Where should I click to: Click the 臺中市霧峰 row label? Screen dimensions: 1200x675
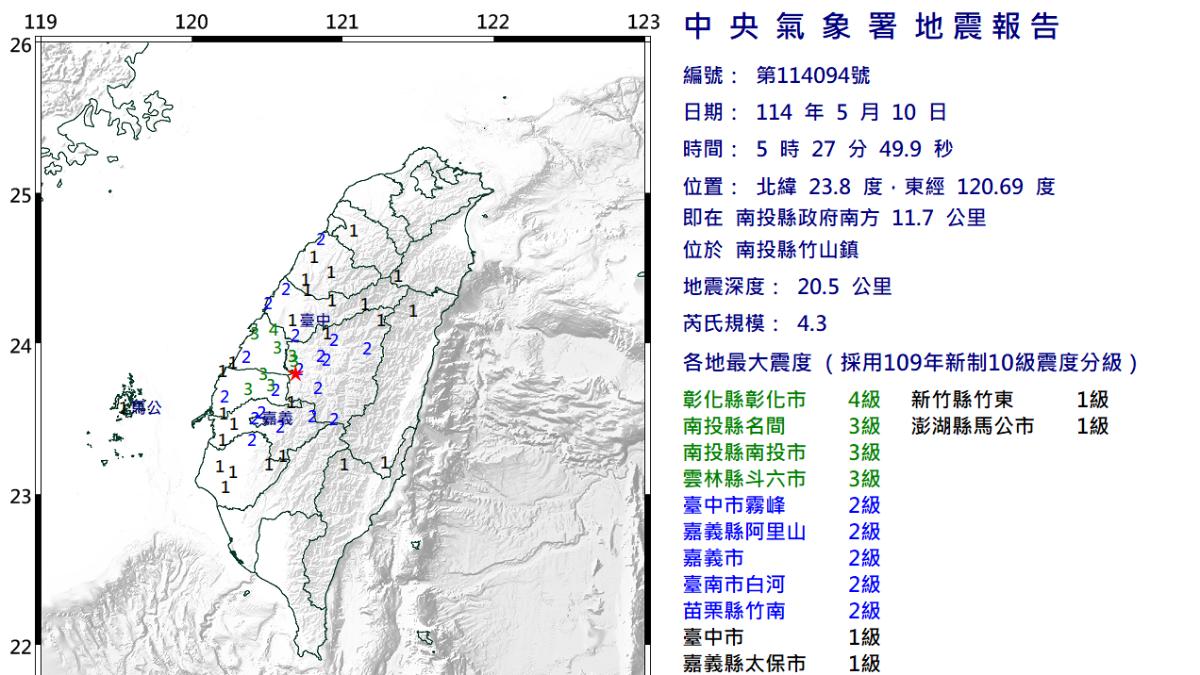[735, 505]
